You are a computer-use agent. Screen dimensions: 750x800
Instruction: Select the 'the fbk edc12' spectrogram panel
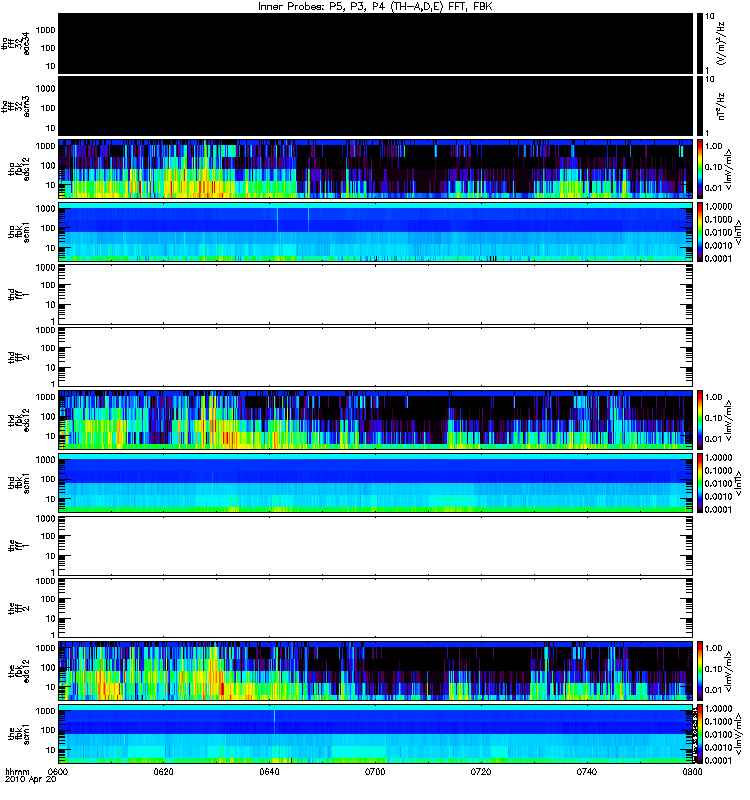coord(375,671)
